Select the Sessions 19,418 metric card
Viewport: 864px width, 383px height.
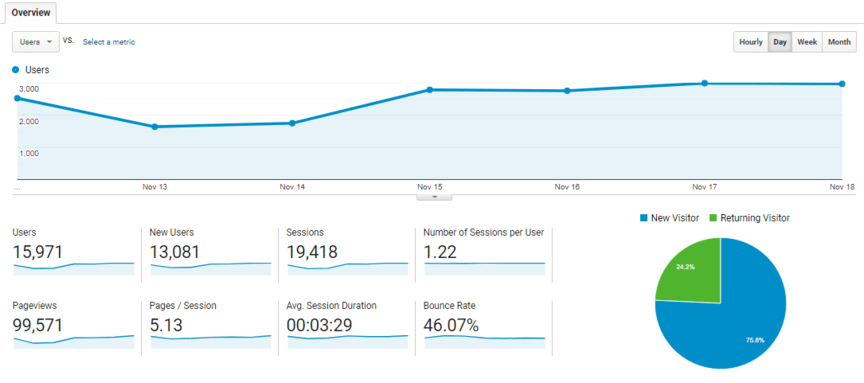pyautogui.click(x=347, y=252)
